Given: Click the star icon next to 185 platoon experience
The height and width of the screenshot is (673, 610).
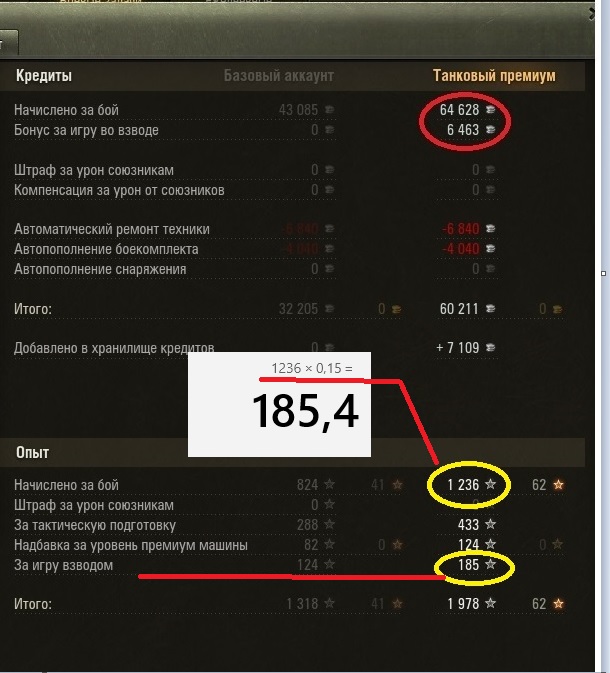Looking at the screenshot, I should [x=490, y=566].
